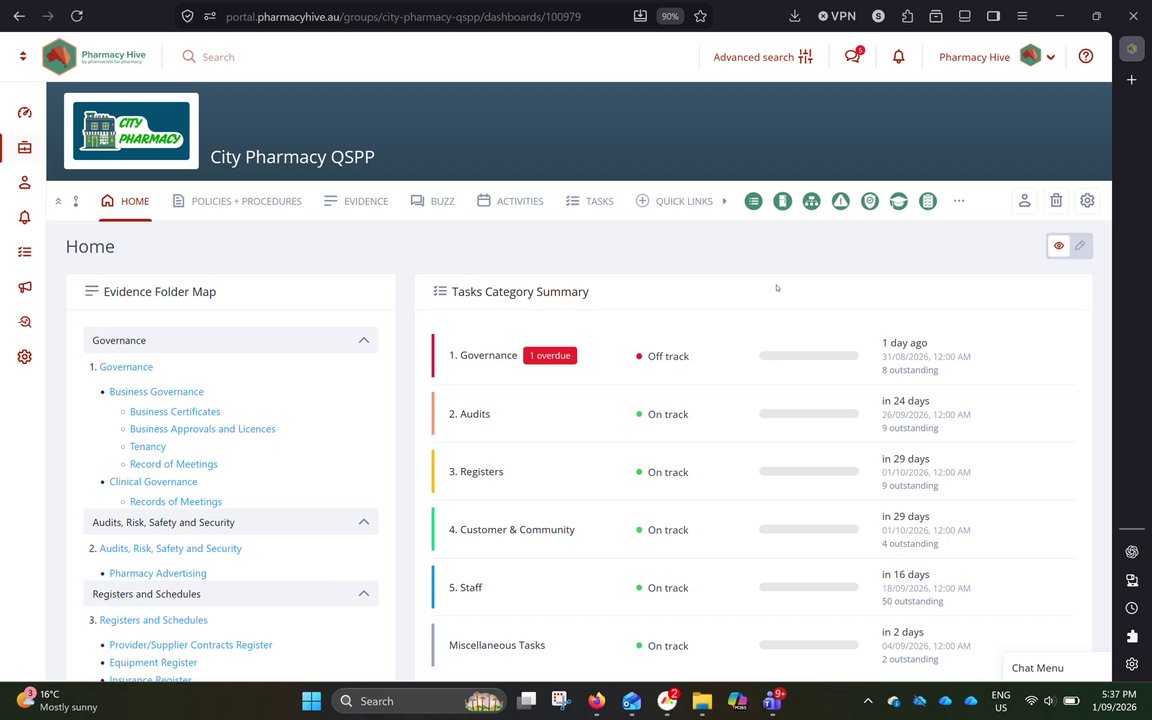Collapse Audits, Risk, Safety and Security section

coord(364,522)
